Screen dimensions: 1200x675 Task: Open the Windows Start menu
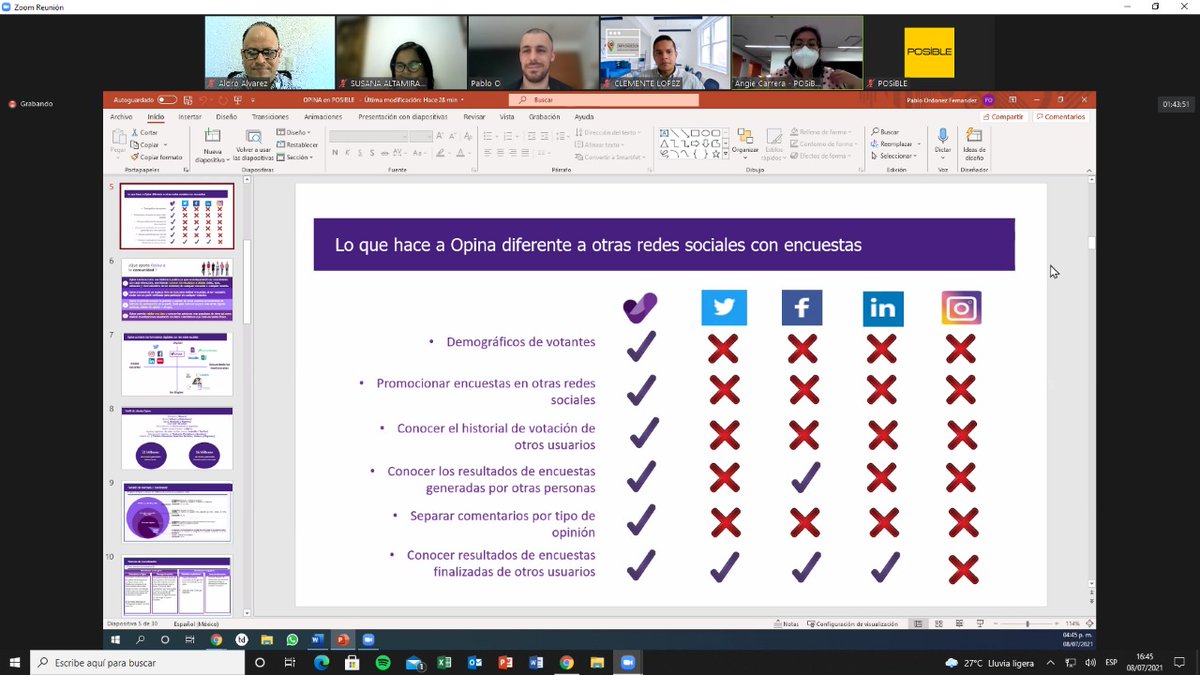tap(14, 662)
